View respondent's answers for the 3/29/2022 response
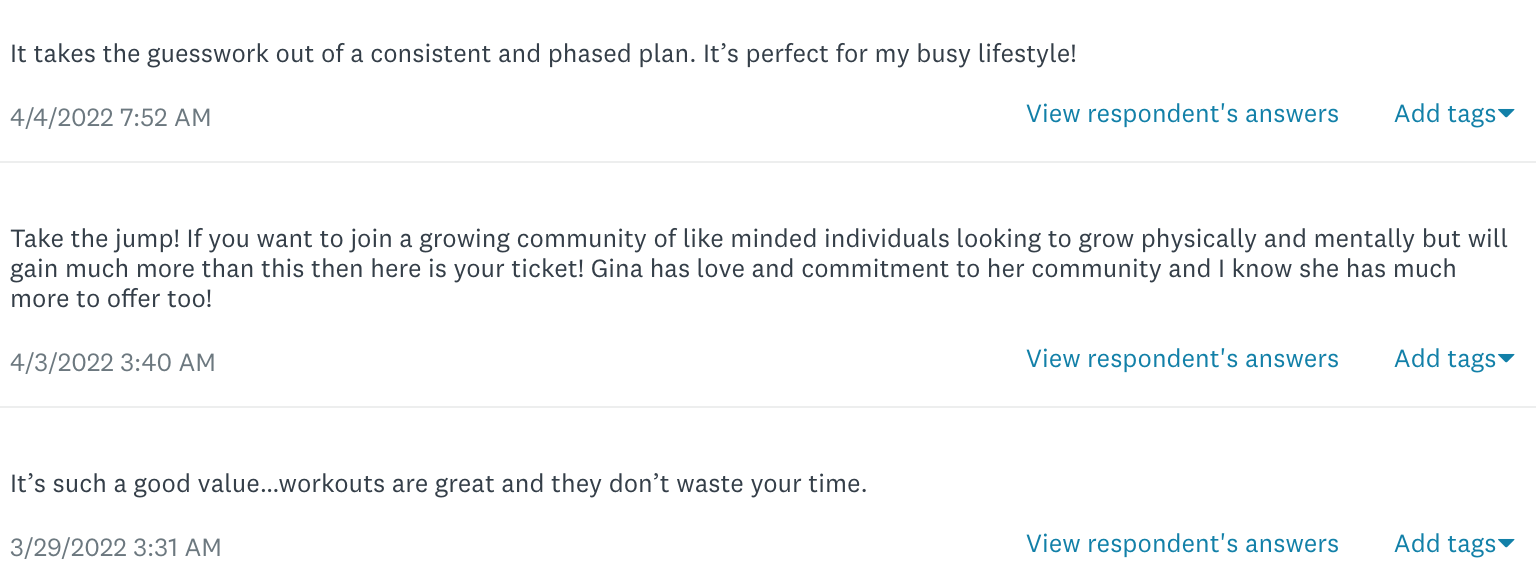The height and width of the screenshot is (586, 1536). tap(1182, 544)
